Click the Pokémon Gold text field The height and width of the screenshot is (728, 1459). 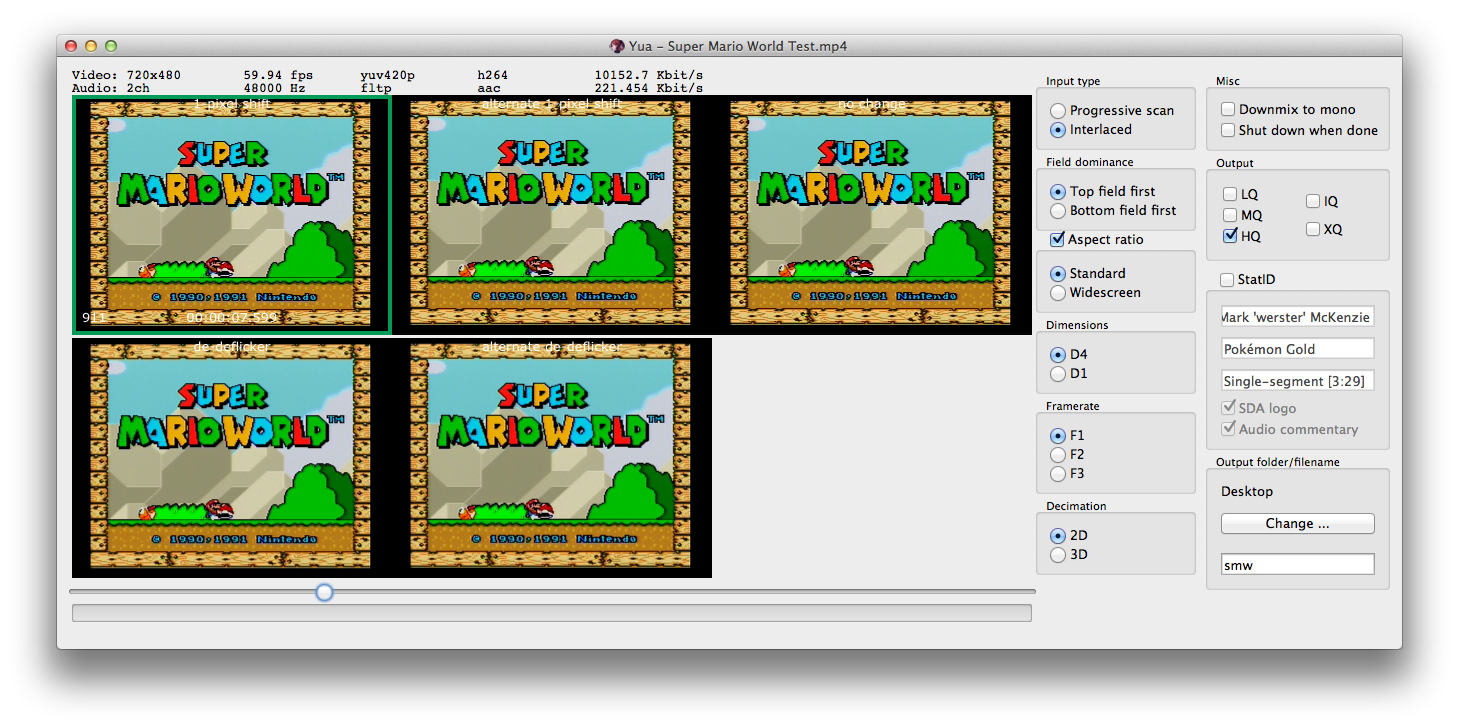[x=1297, y=349]
